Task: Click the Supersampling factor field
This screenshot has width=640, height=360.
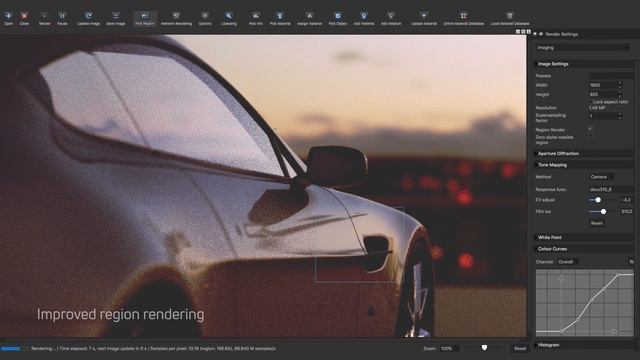Action: coord(605,116)
